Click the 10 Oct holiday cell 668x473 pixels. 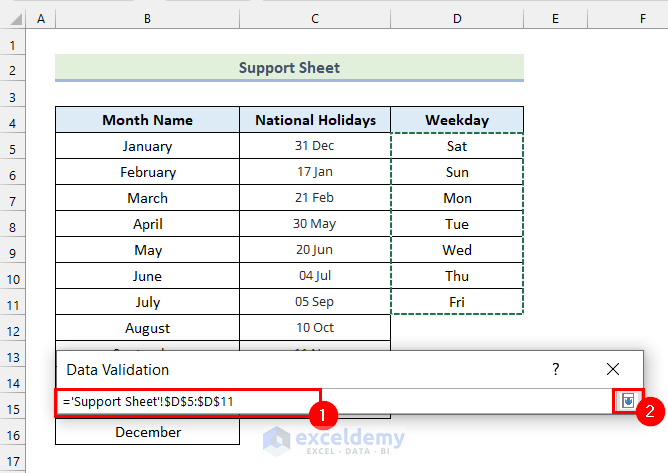coord(315,328)
